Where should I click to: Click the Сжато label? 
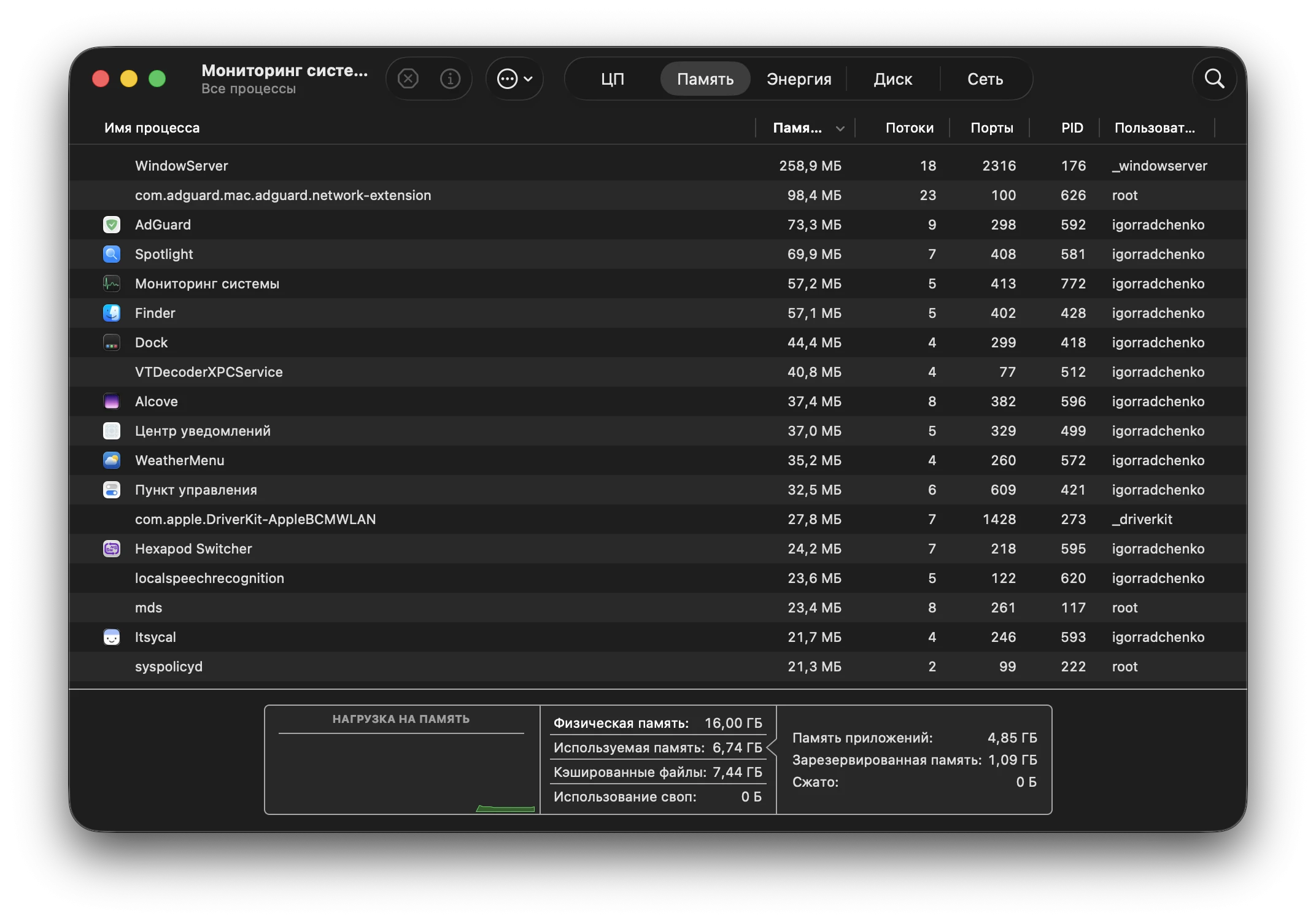(x=815, y=782)
